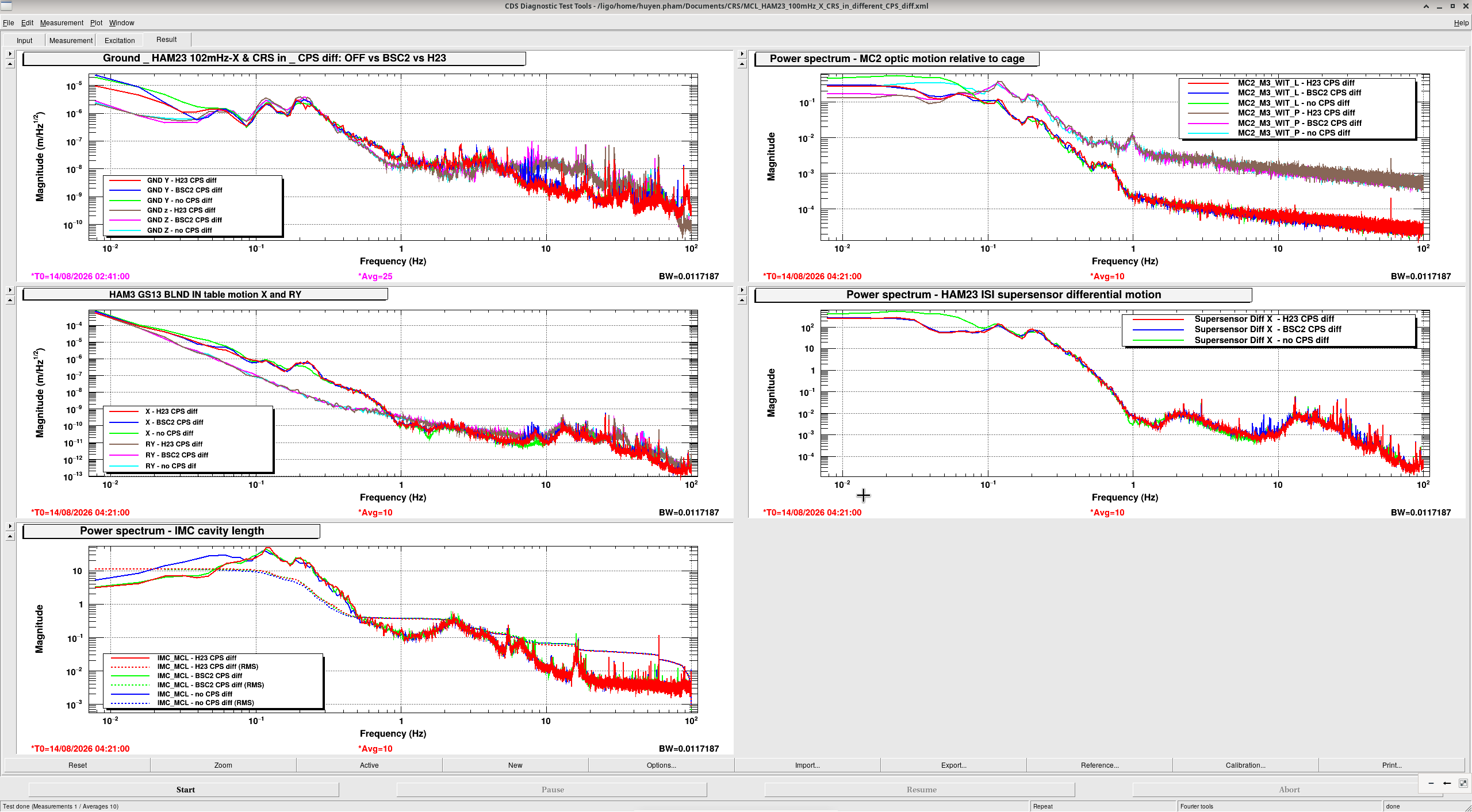Screen dimensions: 1472x812
Task: Click right-arrow button beside Ground HAM23 plot
Action: (x=10, y=54)
